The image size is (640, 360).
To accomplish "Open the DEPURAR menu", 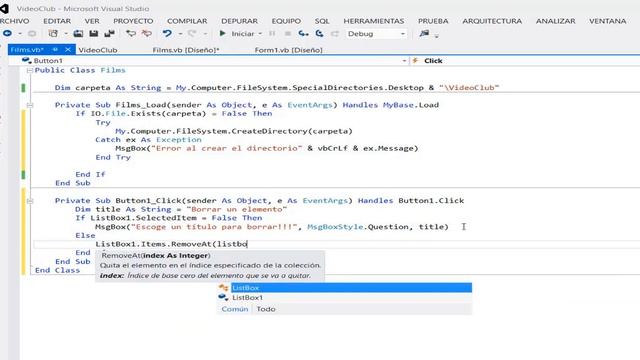I will [240, 21].
